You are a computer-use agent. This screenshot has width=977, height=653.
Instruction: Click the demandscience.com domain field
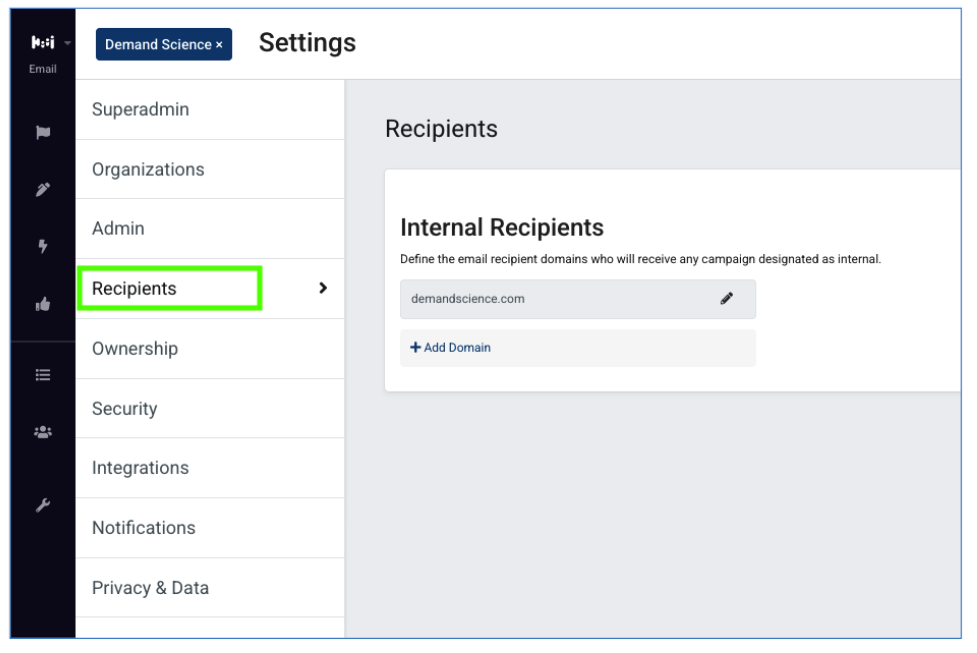click(x=578, y=299)
